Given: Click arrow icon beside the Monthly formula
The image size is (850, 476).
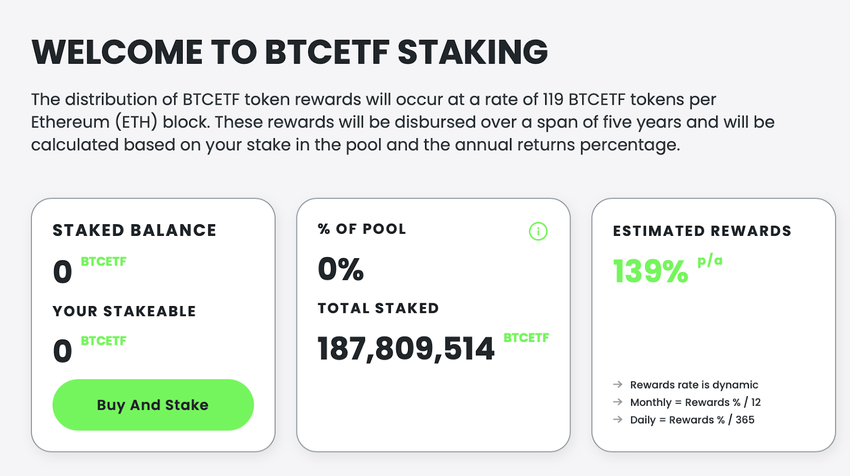Looking at the screenshot, I should (x=619, y=402).
